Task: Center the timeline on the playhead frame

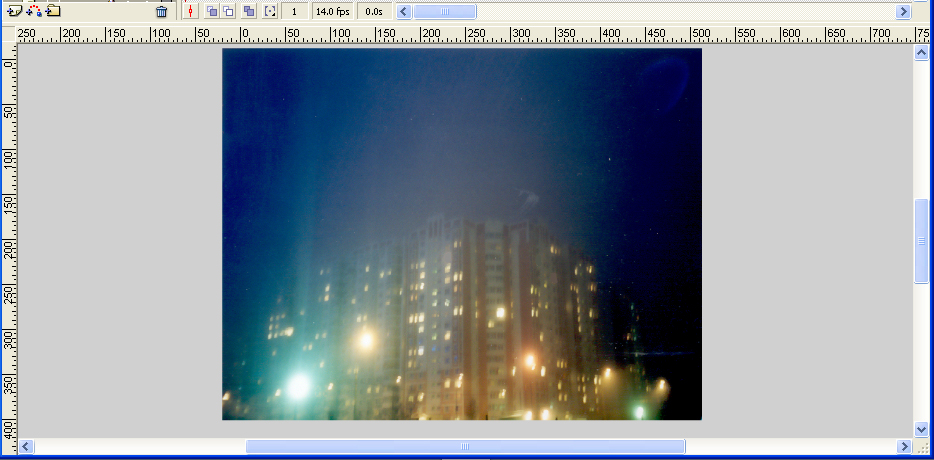Action: (191, 12)
